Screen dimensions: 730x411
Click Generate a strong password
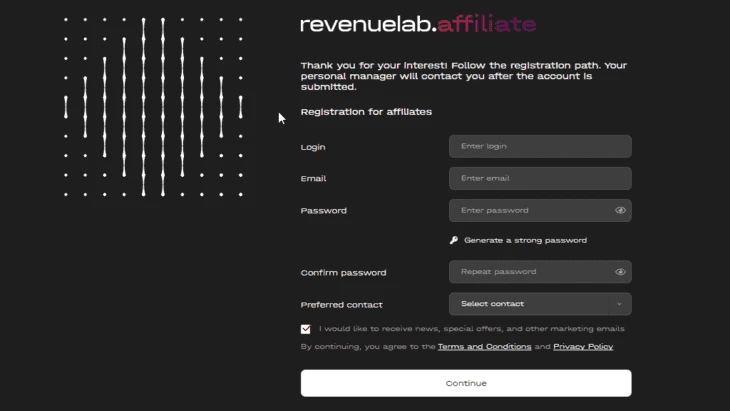point(525,240)
